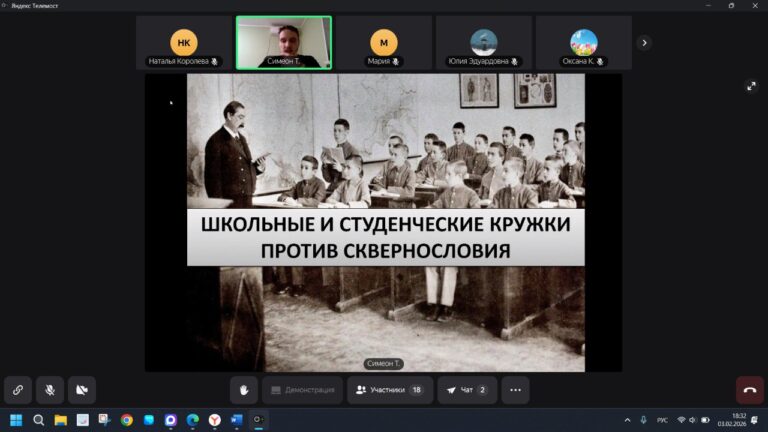
Task: Open the Windows Start menu
Action: (x=16, y=420)
